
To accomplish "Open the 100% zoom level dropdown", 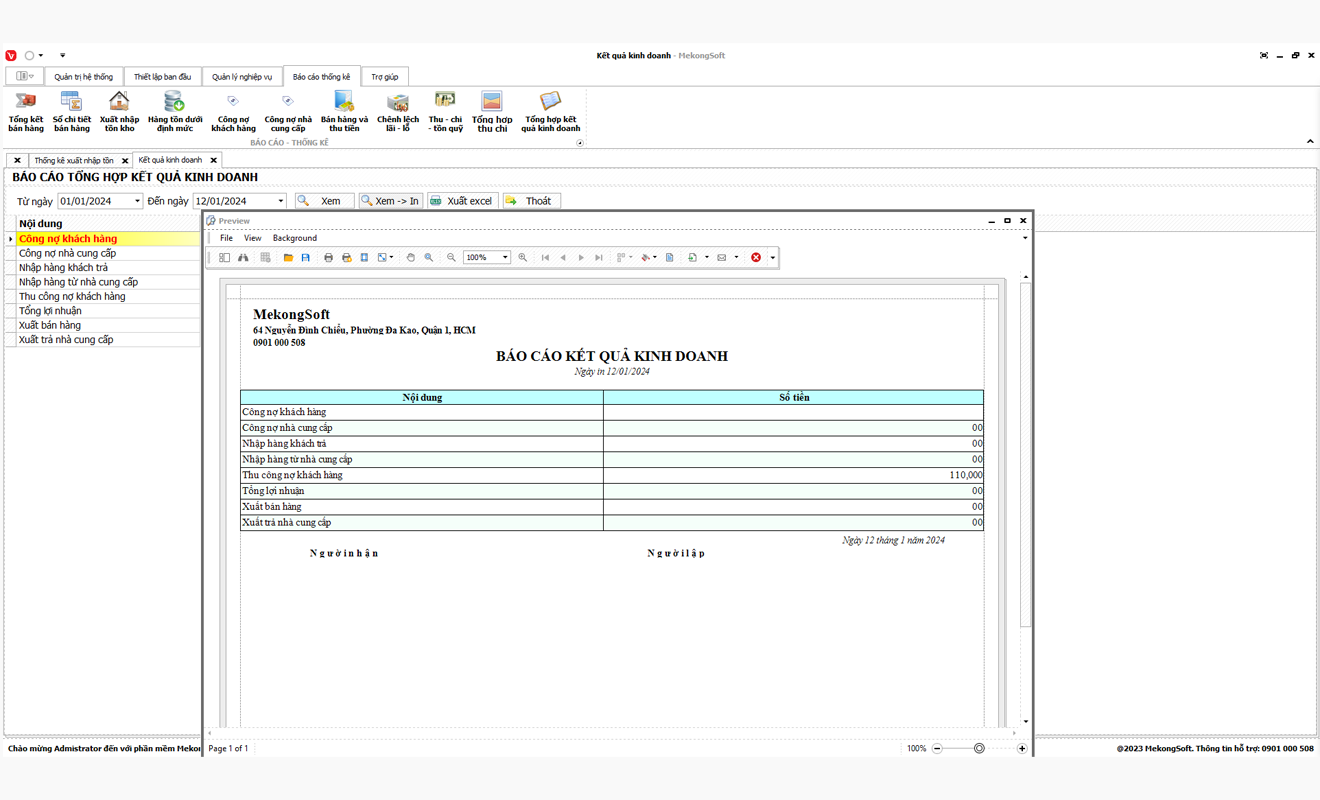I will [x=505, y=258].
